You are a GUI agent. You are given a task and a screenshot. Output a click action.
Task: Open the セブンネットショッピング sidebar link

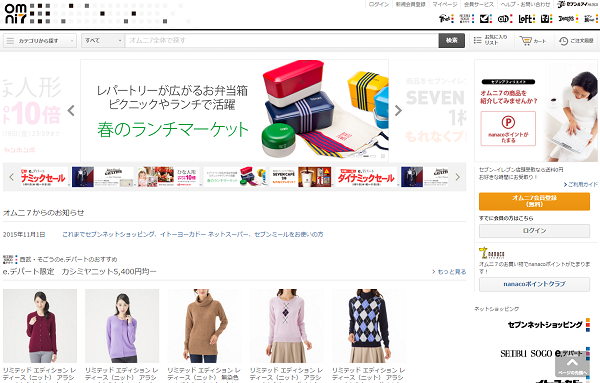549,325
